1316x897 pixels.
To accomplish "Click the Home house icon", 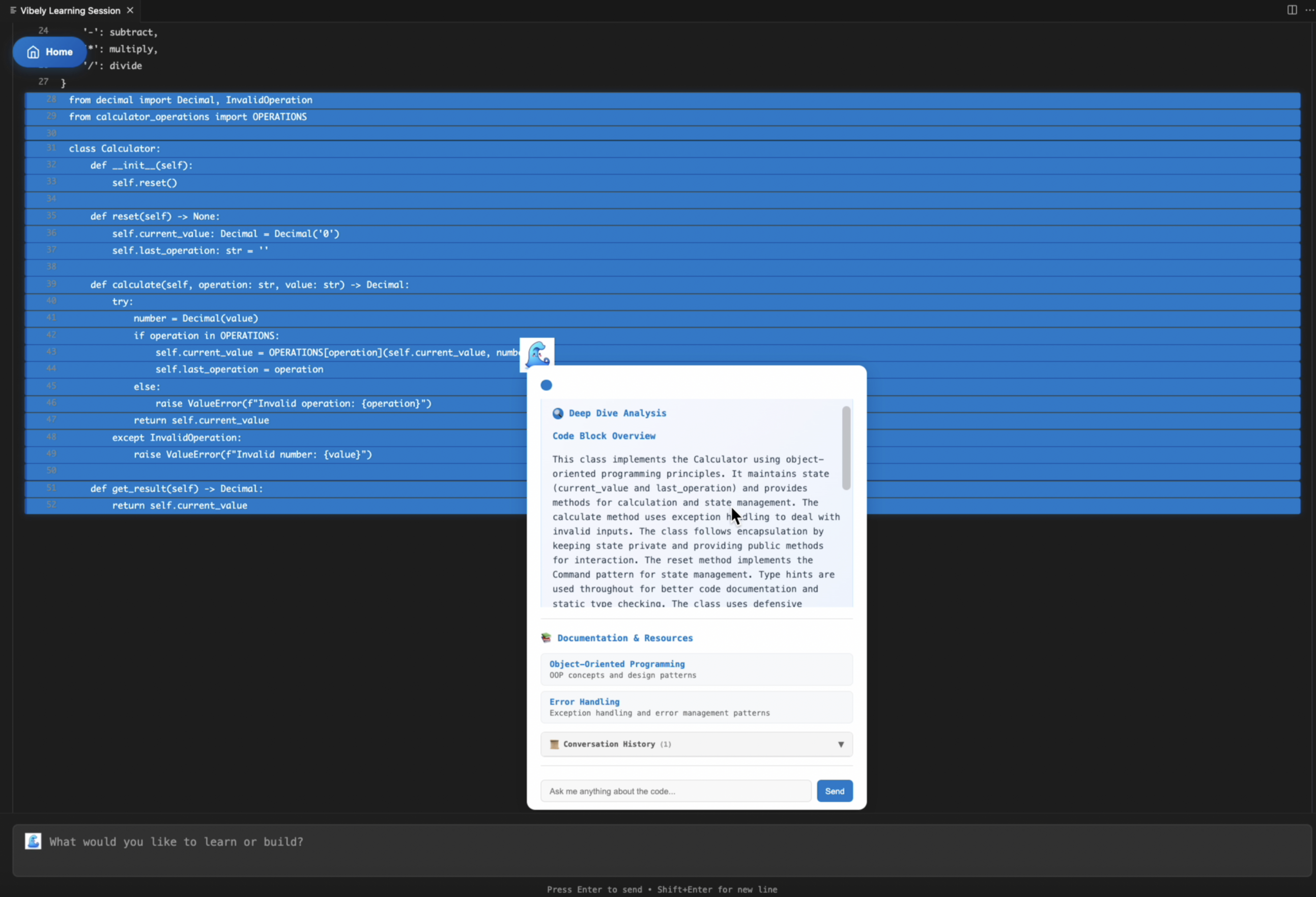I will (34, 52).
